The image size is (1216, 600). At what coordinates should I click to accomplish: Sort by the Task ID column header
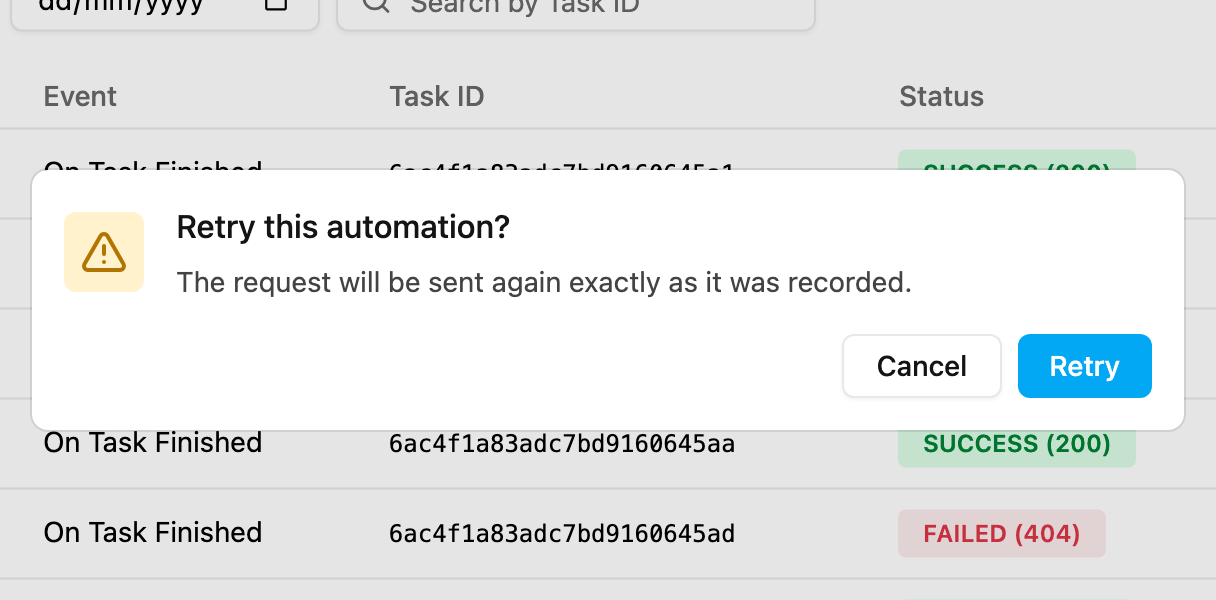[437, 96]
